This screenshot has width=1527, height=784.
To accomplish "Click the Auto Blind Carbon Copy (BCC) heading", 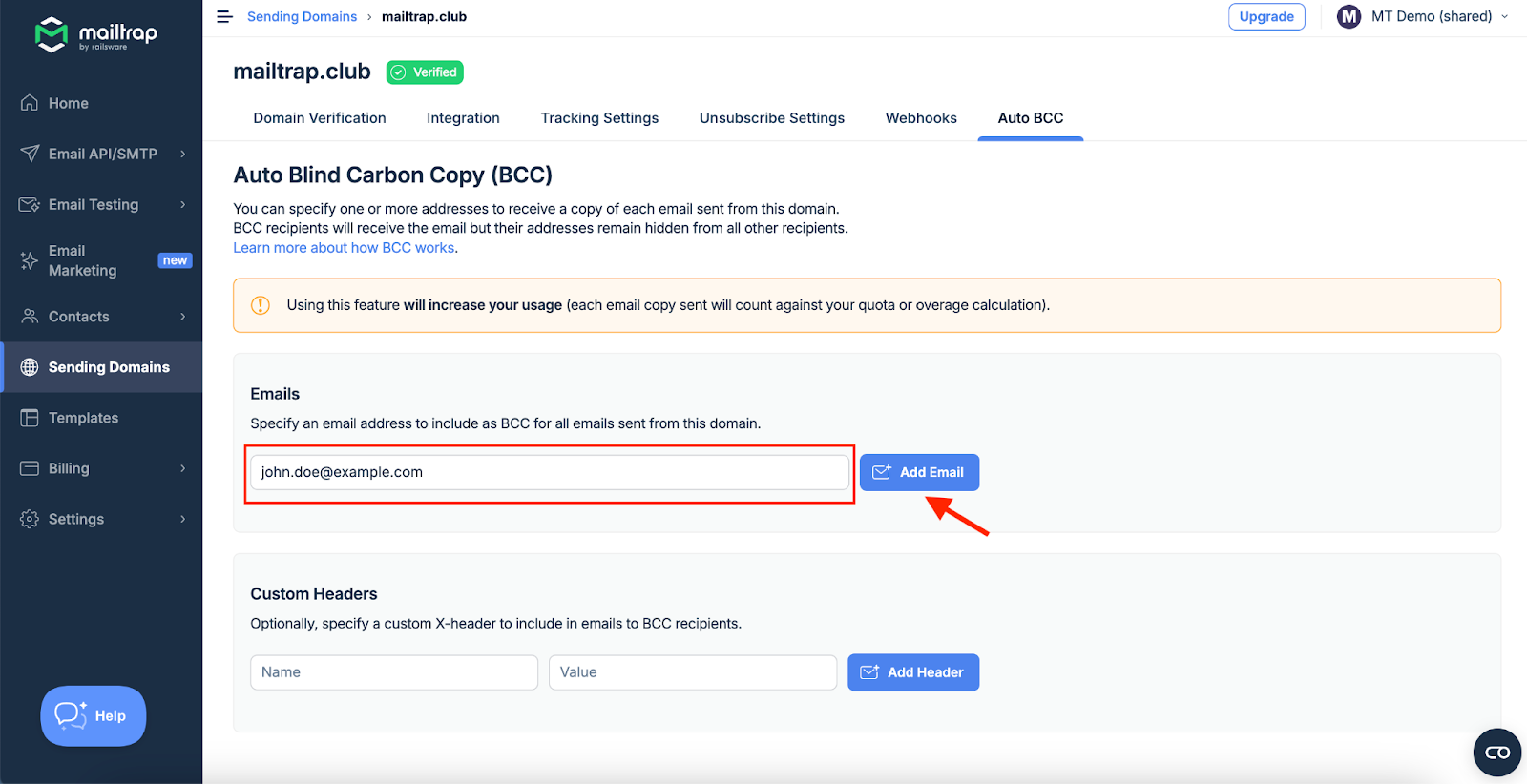I will click(x=393, y=175).
